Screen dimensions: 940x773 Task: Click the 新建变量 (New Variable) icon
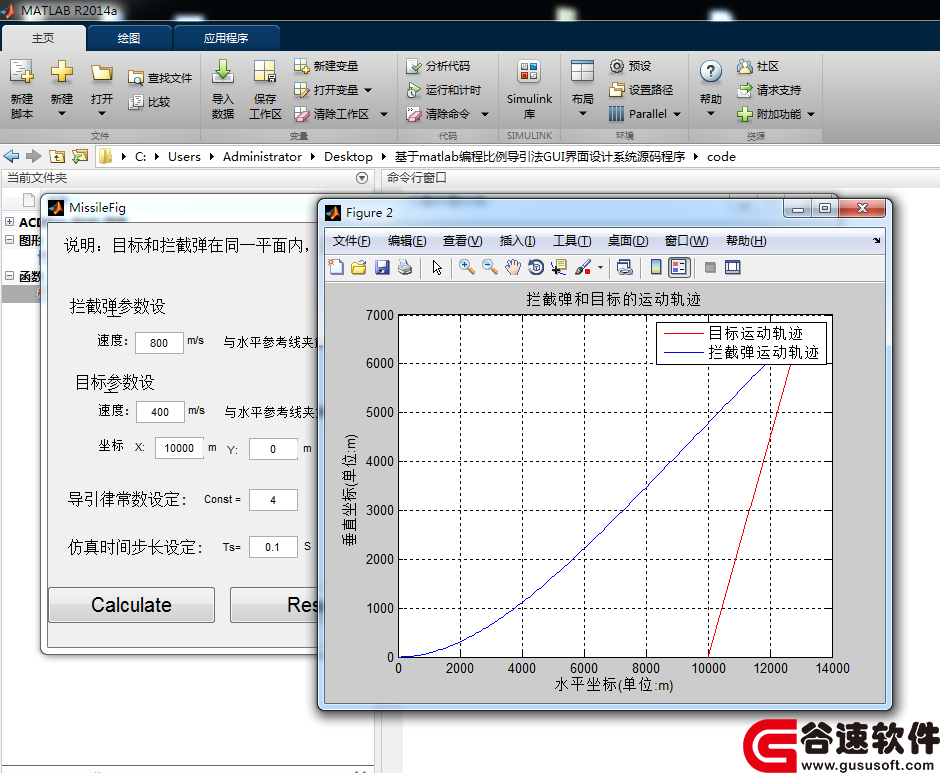(x=301, y=65)
